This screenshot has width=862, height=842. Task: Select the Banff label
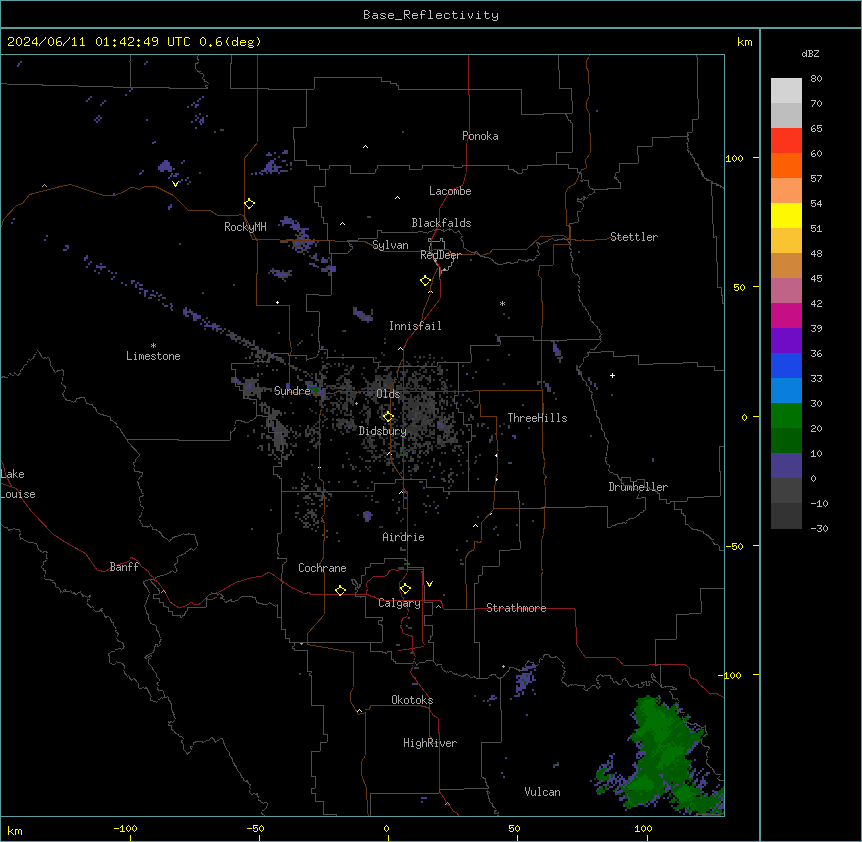tap(124, 567)
